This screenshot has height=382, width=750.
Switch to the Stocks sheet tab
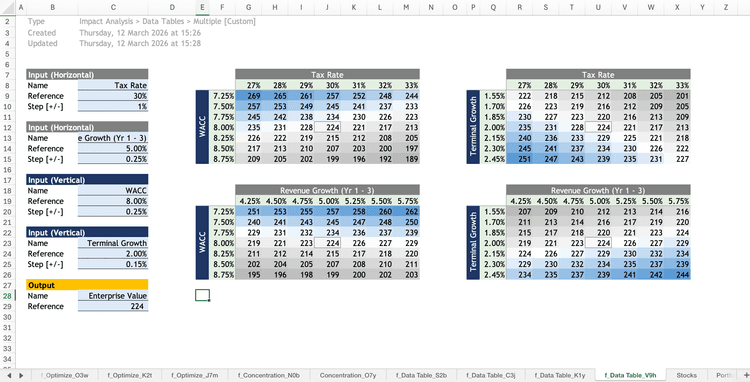point(686,375)
